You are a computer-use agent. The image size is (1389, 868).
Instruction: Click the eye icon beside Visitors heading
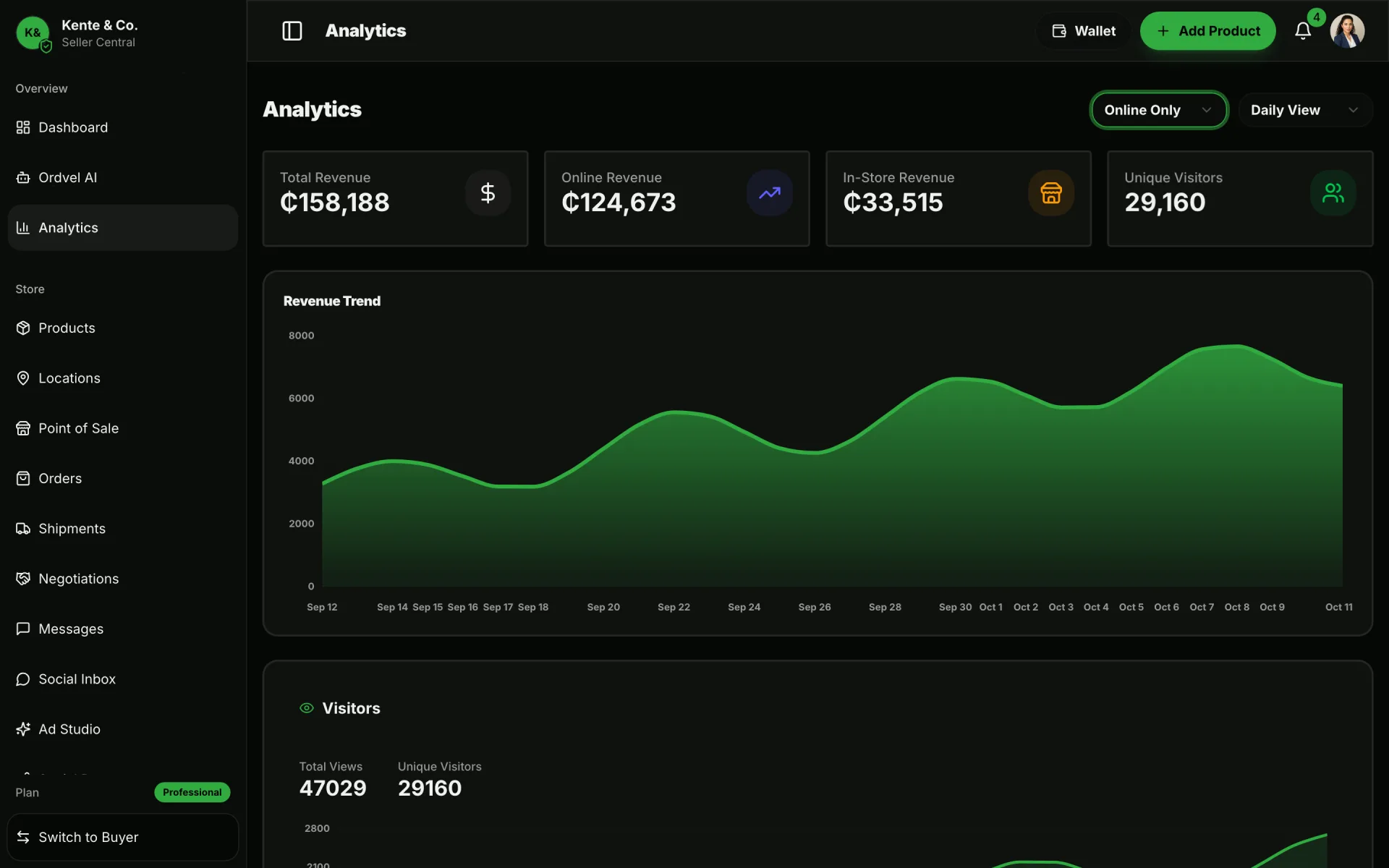click(307, 708)
